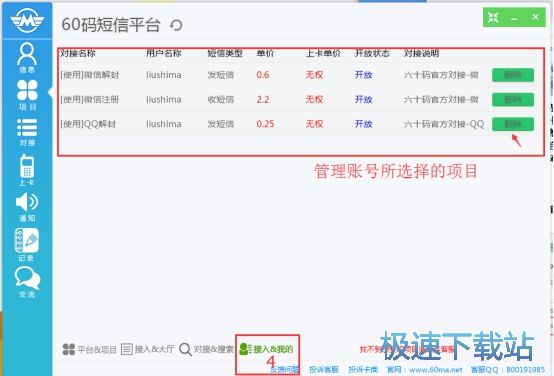Delete the 微信注册 row with green button
Viewport: 554px width, 376px height.
click(513, 100)
